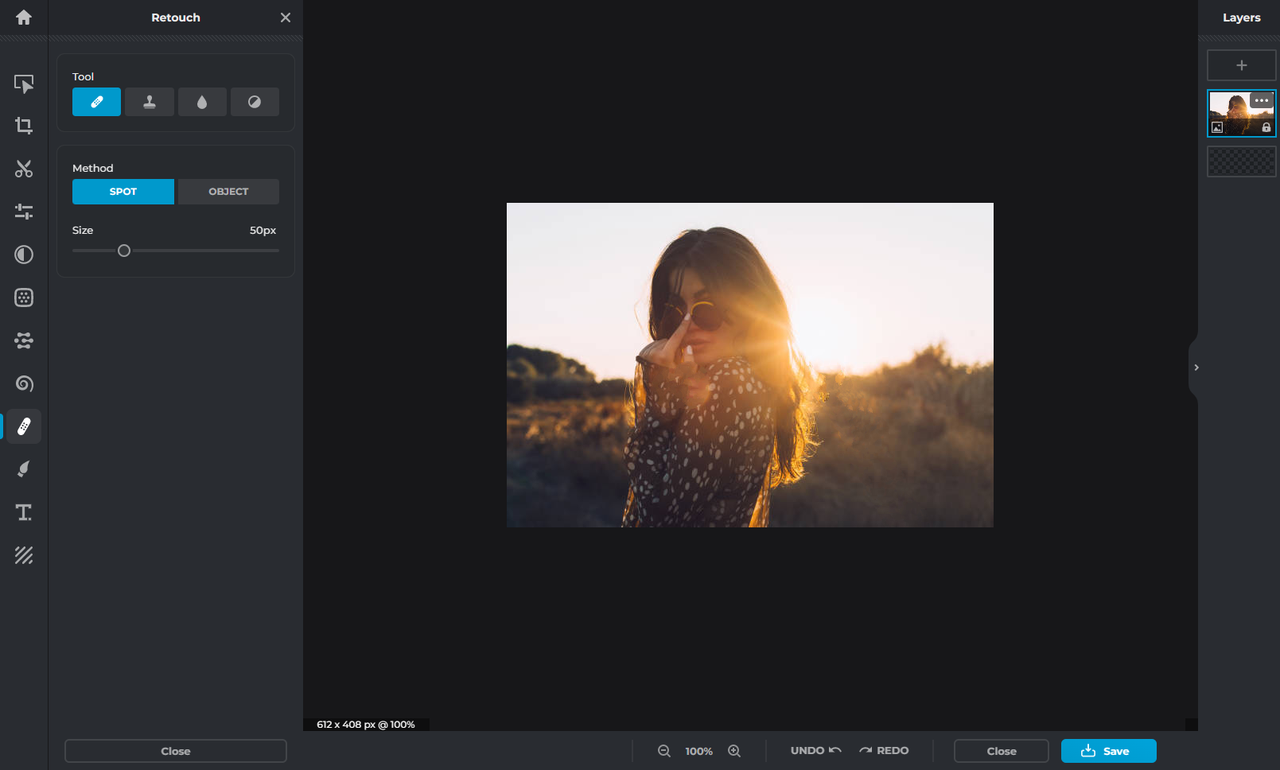Select the Text tool
Image resolution: width=1280 pixels, height=770 pixels.
pos(23,512)
